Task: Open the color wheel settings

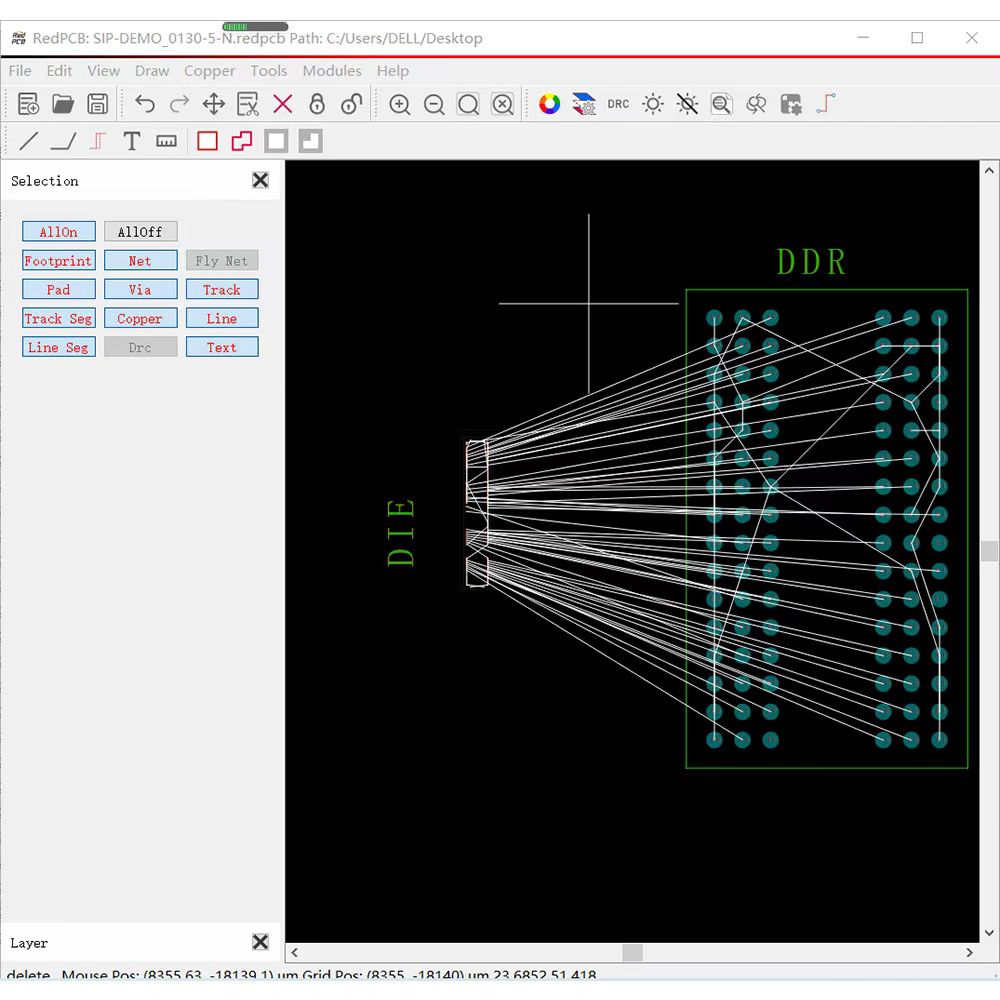Action: coord(549,104)
